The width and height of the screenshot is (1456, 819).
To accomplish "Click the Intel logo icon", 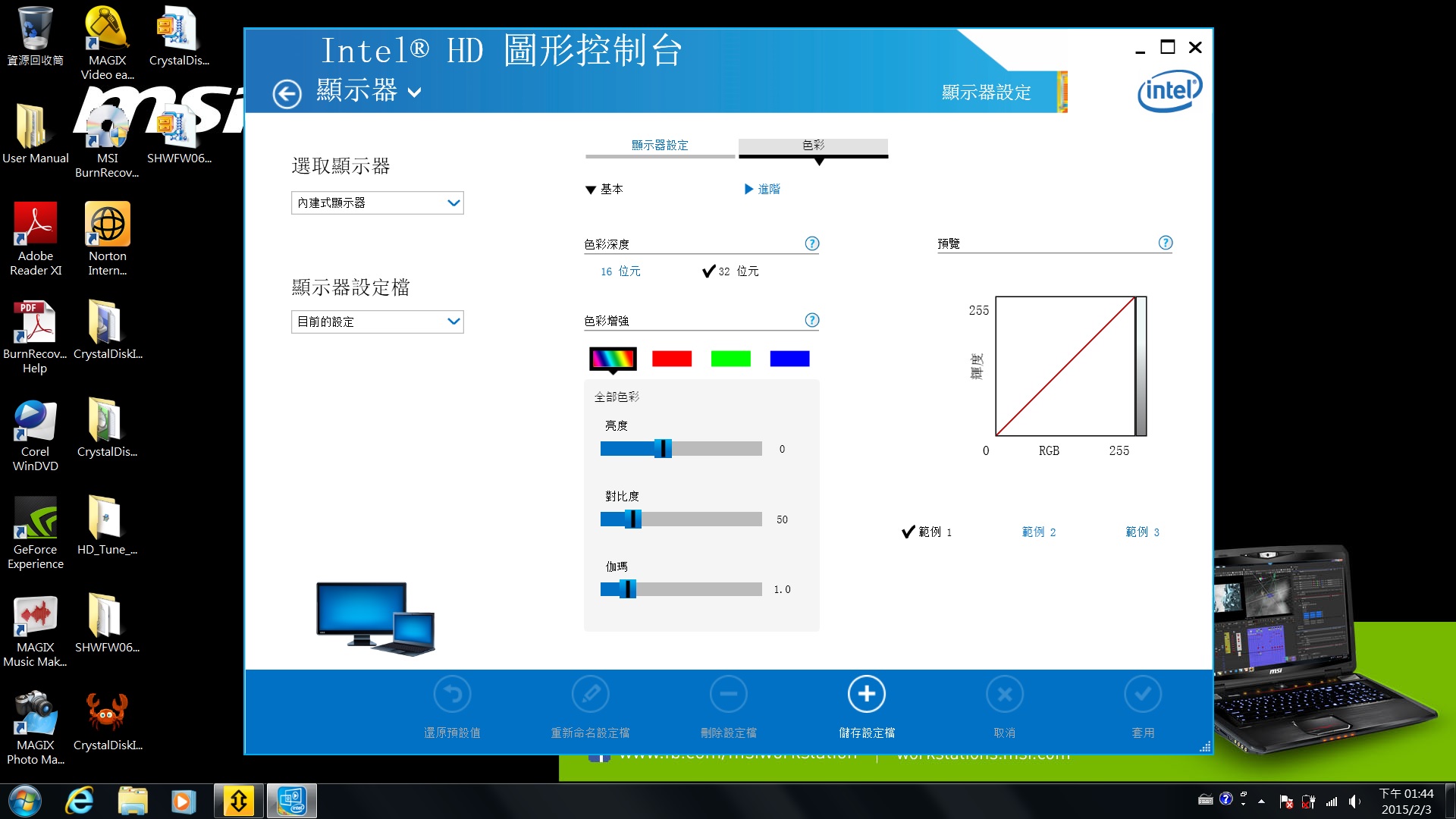I will (1169, 91).
